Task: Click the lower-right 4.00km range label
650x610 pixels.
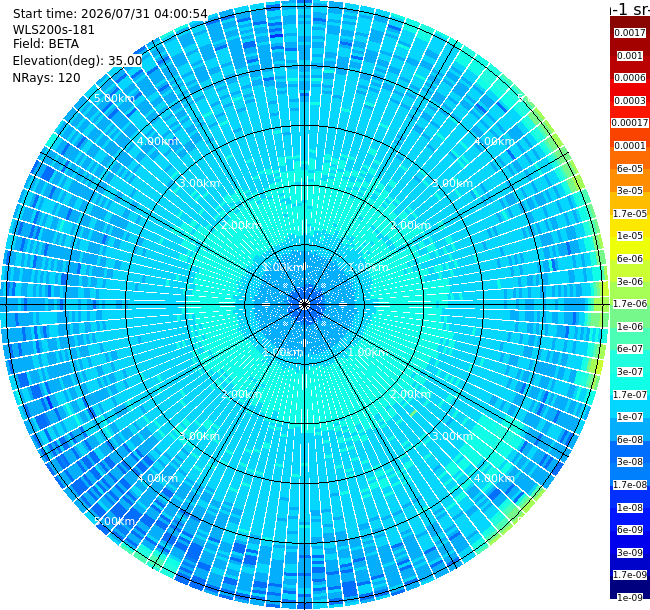Action: click(x=495, y=478)
